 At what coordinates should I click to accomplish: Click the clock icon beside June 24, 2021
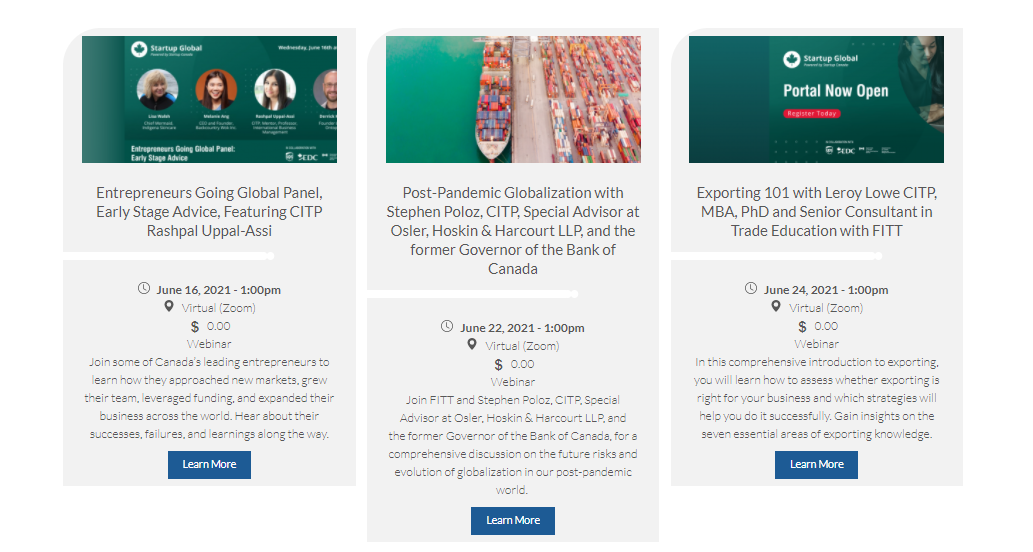[x=751, y=289]
